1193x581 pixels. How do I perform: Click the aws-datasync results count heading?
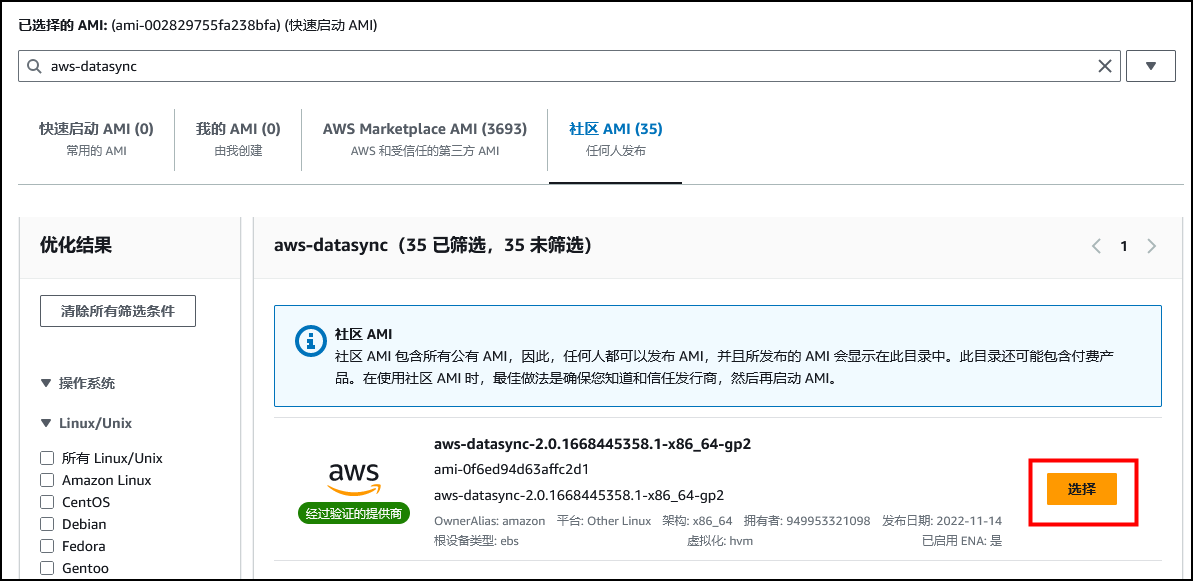432,246
